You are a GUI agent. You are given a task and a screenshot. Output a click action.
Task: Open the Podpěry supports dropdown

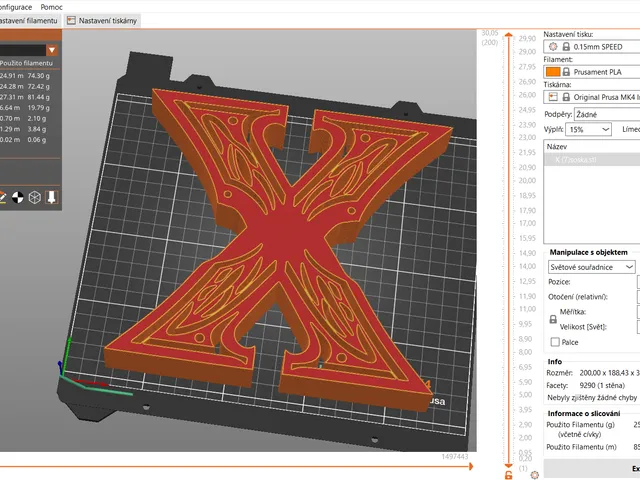coord(607,115)
